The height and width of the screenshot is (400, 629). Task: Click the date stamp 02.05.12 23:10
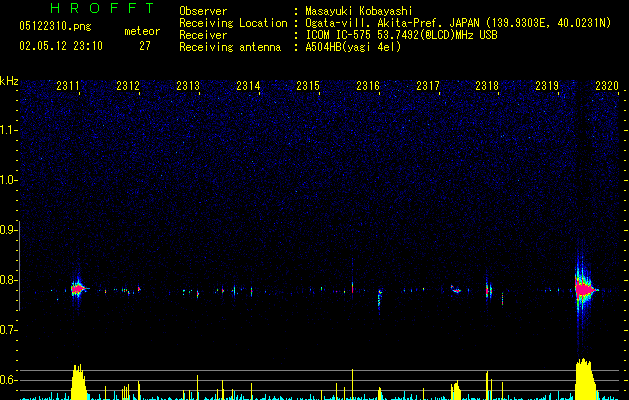pos(61,46)
